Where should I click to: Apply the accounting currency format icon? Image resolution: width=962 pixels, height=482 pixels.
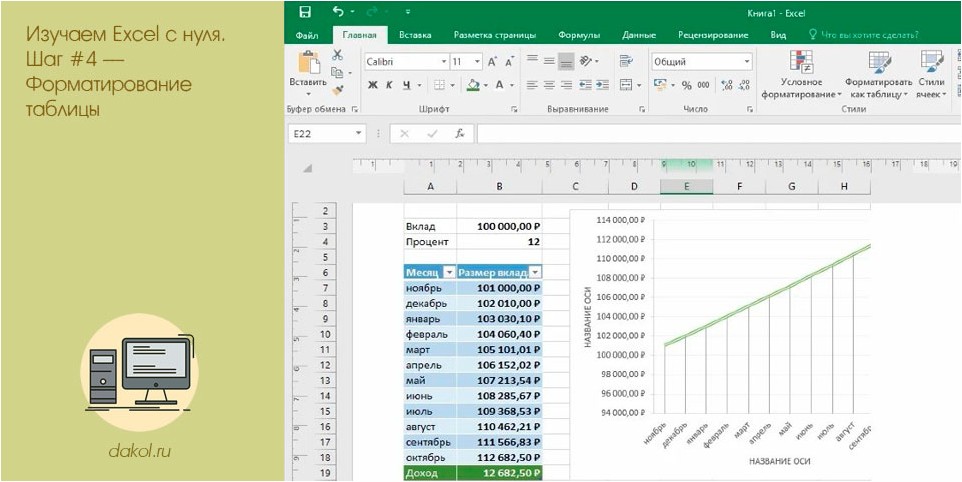click(x=660, y=85)
